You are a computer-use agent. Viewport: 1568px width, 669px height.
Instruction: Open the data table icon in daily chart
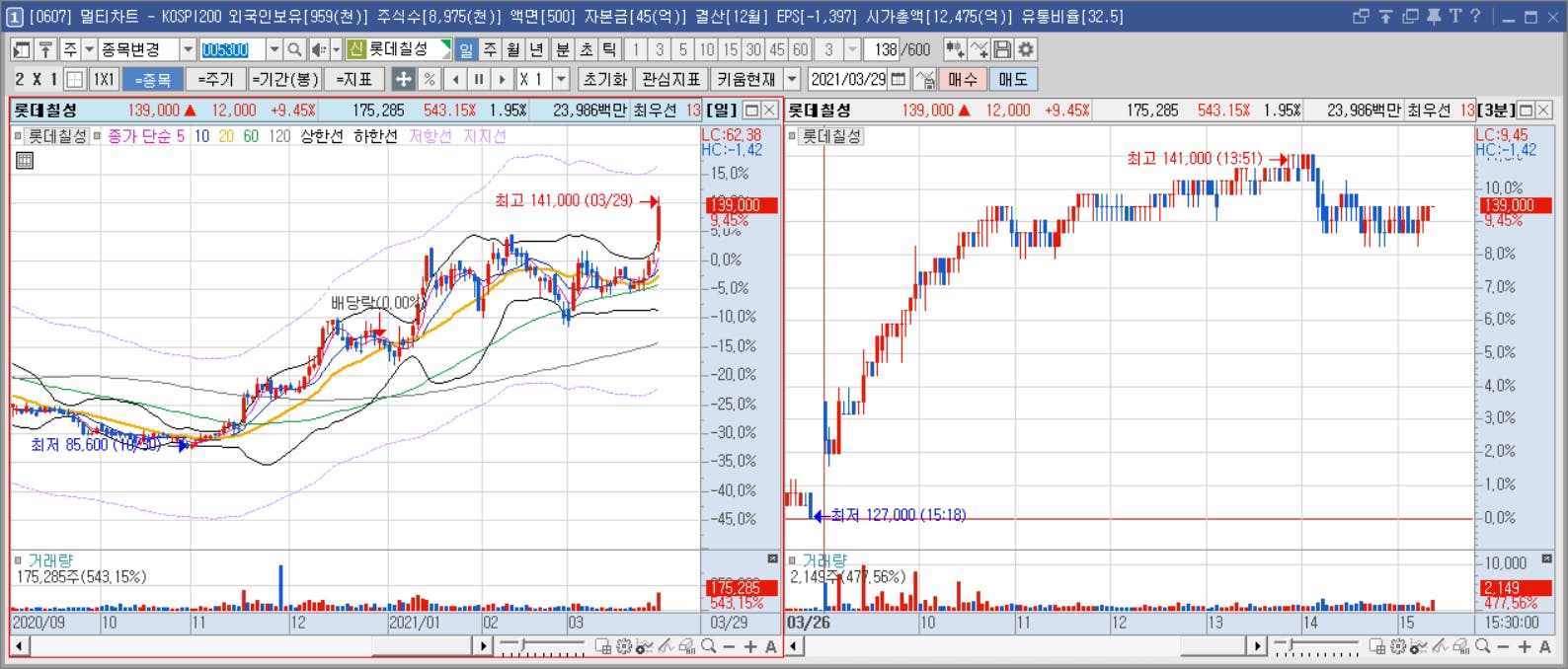(25, 160)
